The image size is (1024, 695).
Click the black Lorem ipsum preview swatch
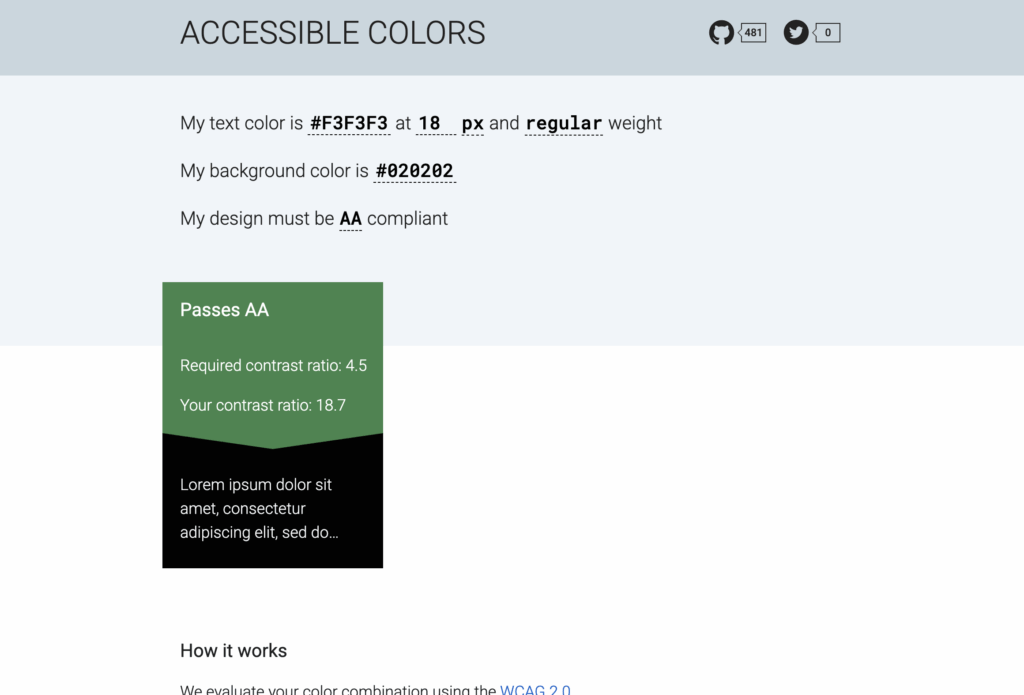pyautogui.click(x=272, y=508)
